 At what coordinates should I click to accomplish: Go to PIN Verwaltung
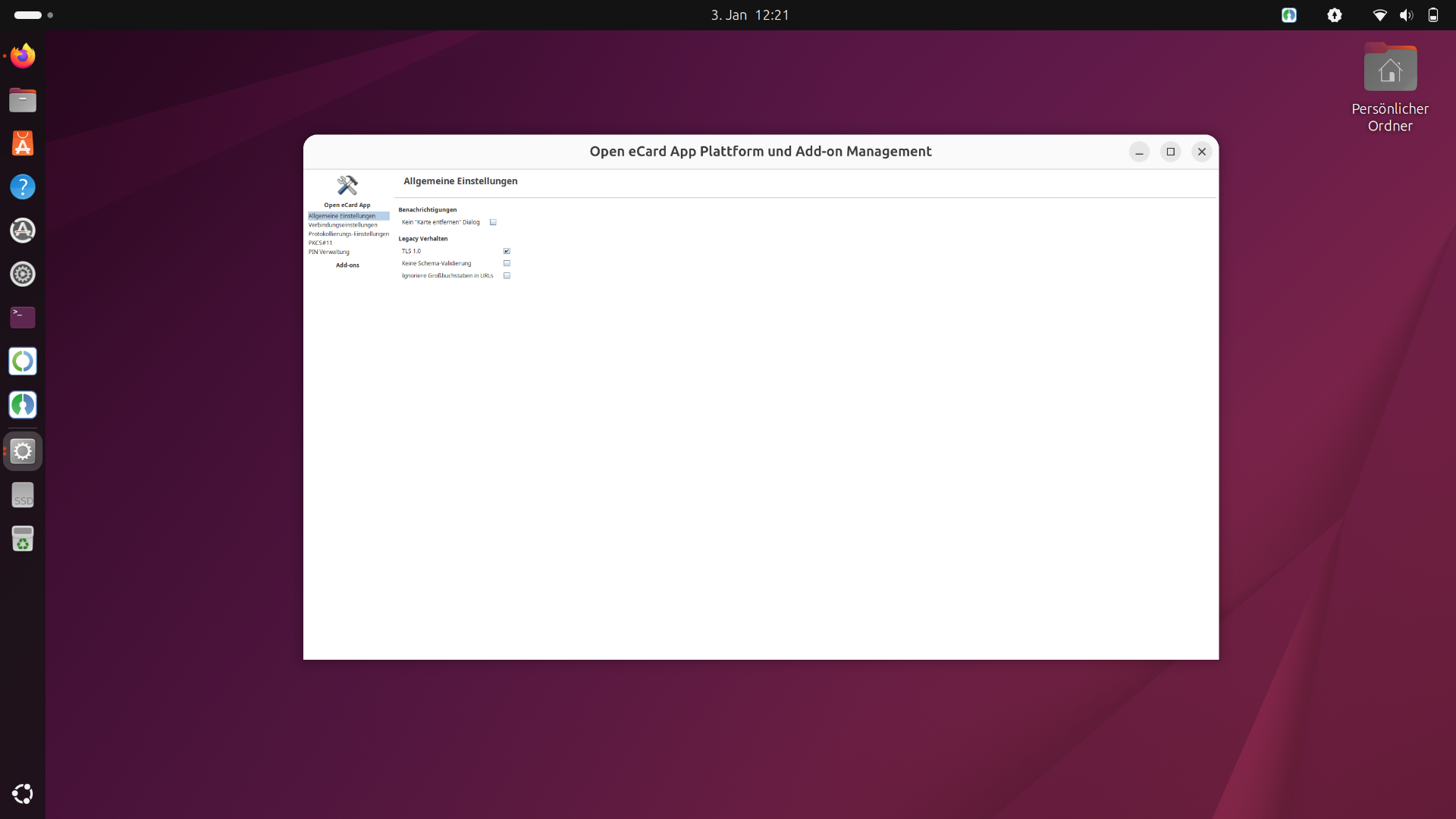tap(328, 253)
